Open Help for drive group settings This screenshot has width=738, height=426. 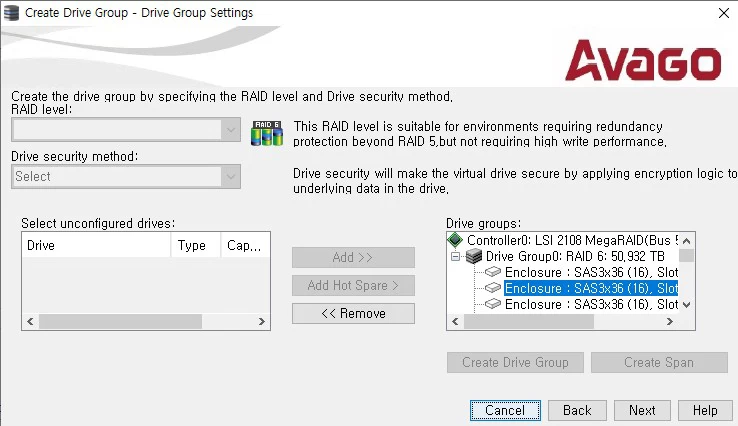705,410
